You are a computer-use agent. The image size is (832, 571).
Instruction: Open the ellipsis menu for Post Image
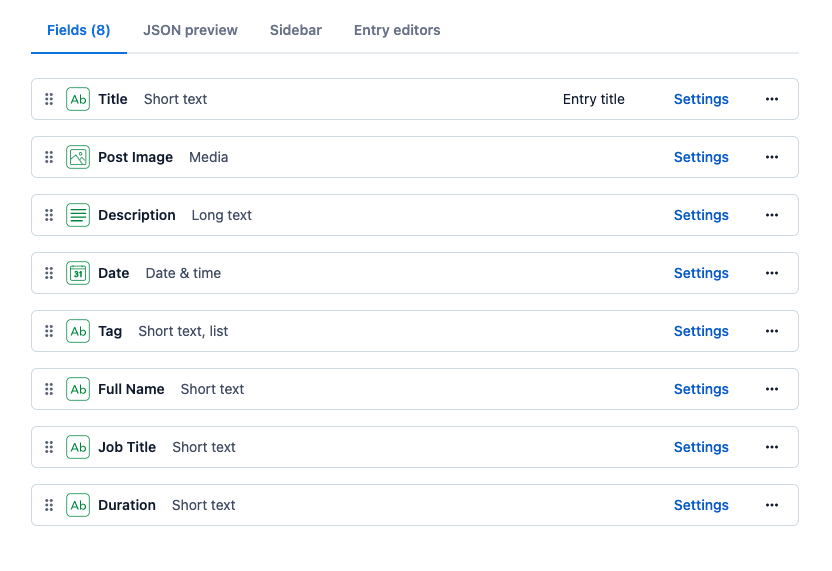pyautogui.click(x=771, y=157)
